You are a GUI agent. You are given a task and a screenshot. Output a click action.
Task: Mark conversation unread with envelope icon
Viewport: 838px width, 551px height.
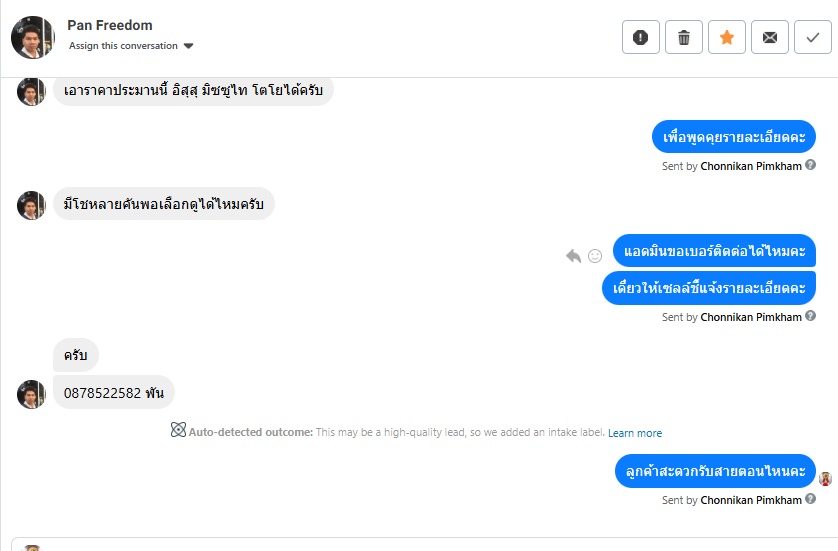point(769,38)
